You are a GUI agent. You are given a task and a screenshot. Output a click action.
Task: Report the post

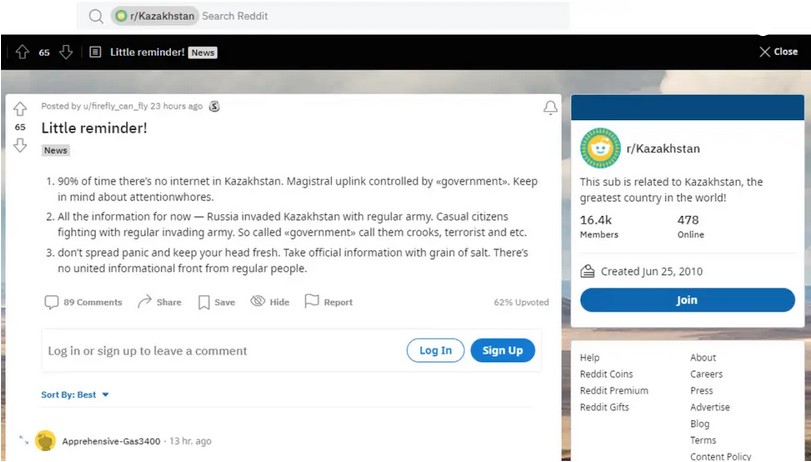pyautogui.click(x=329, y=302)
